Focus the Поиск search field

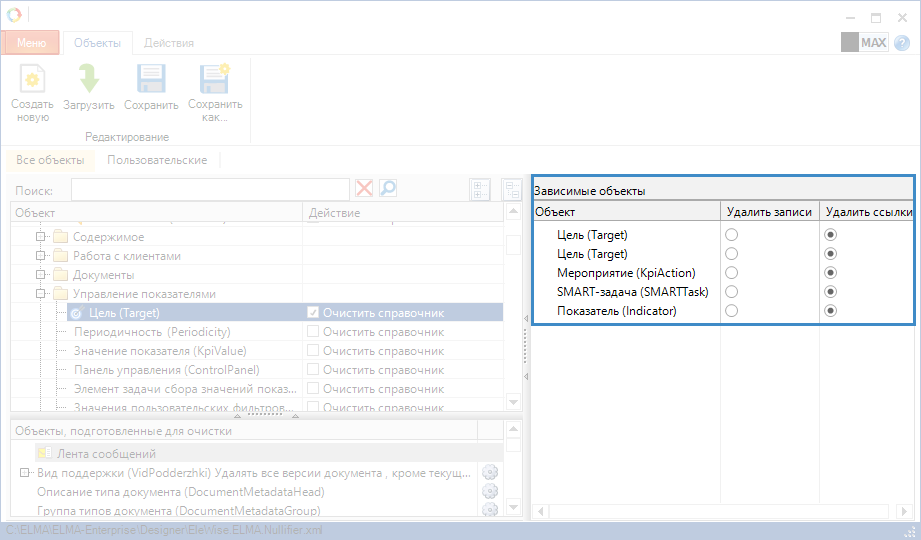[x=210, y=189]
